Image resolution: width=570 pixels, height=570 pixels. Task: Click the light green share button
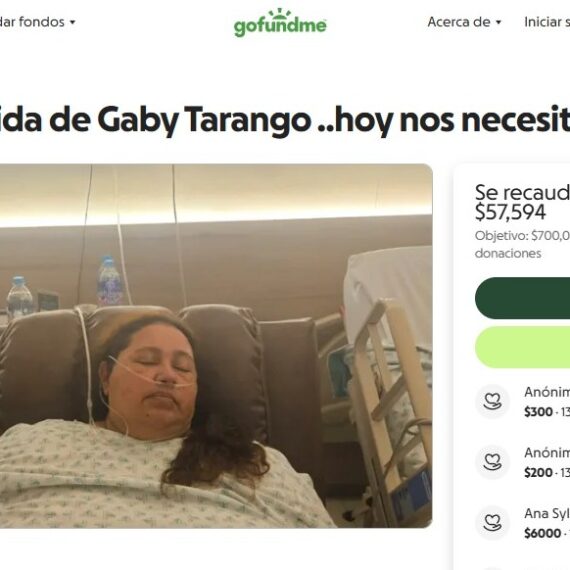tap(522, 347)
